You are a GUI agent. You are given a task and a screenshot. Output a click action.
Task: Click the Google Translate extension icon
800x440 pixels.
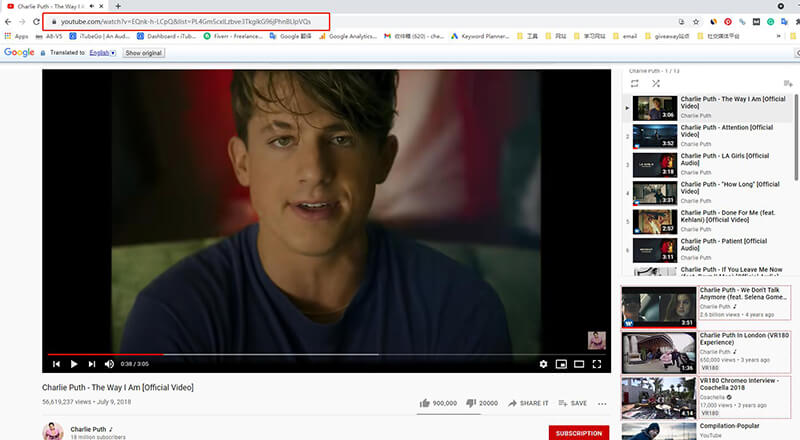tap(784, 21)
